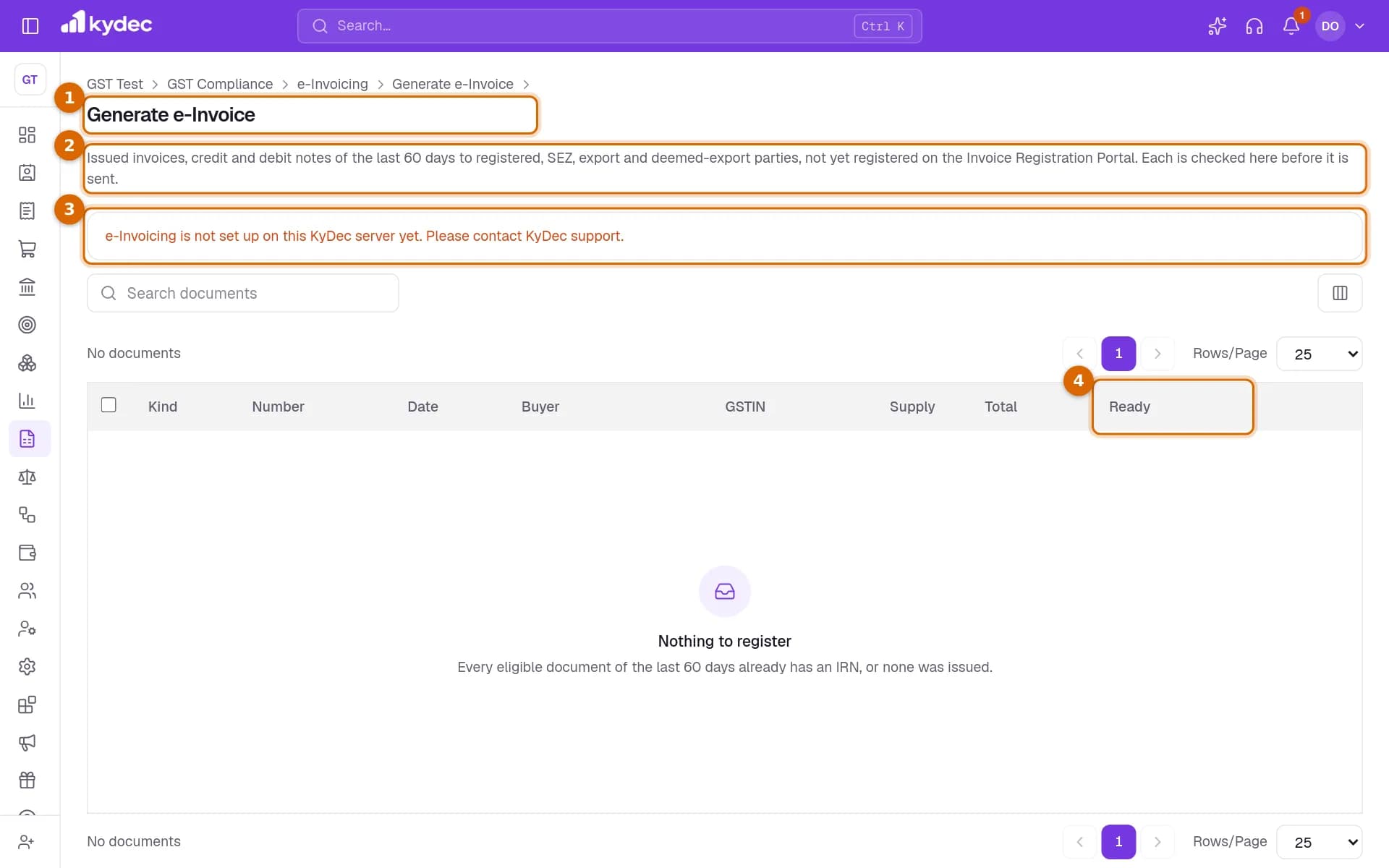1389x868 pixels.
Task: Sort by the Buyer column header
Action: 540,407
